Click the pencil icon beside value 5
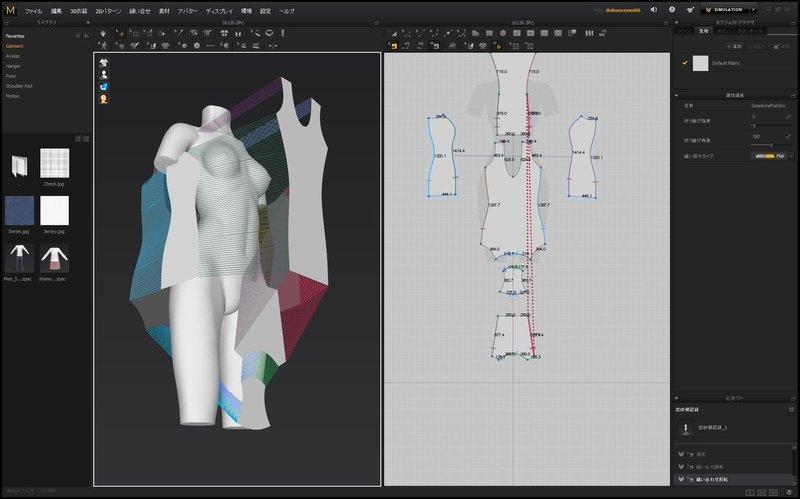800x499 pixels. [789, 117]
